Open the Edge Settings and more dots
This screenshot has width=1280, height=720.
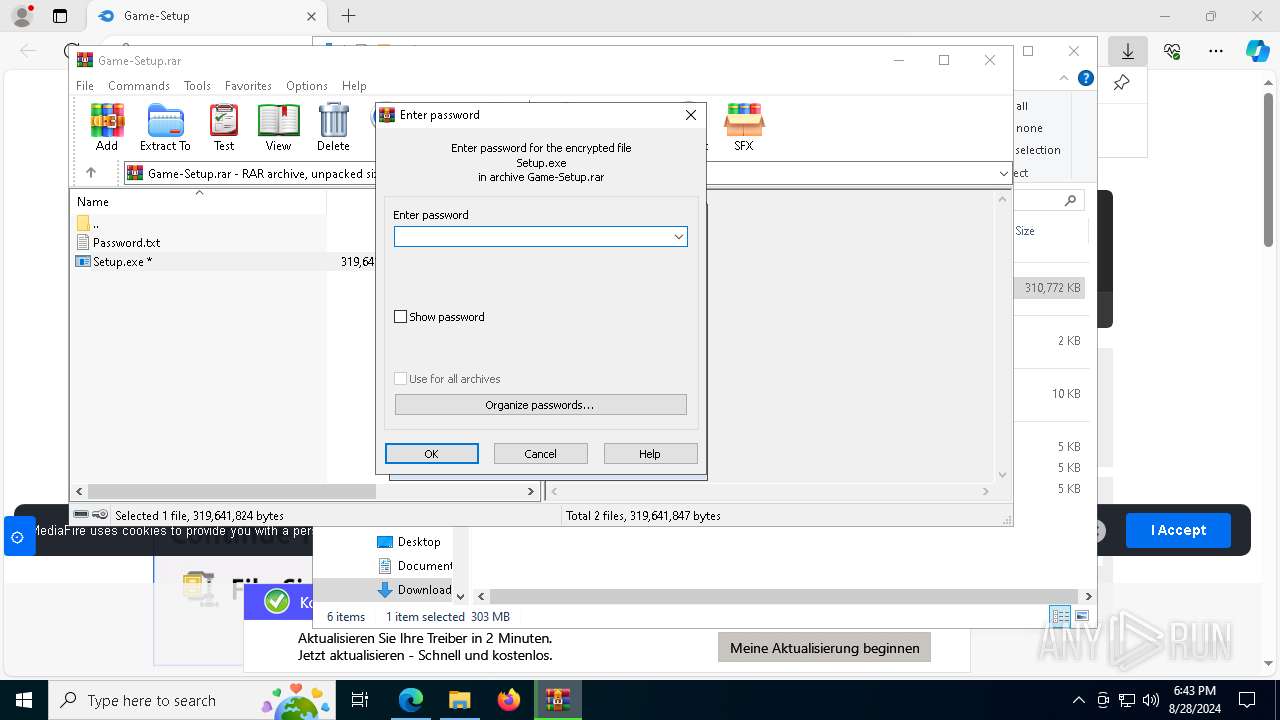[1216, 51]
